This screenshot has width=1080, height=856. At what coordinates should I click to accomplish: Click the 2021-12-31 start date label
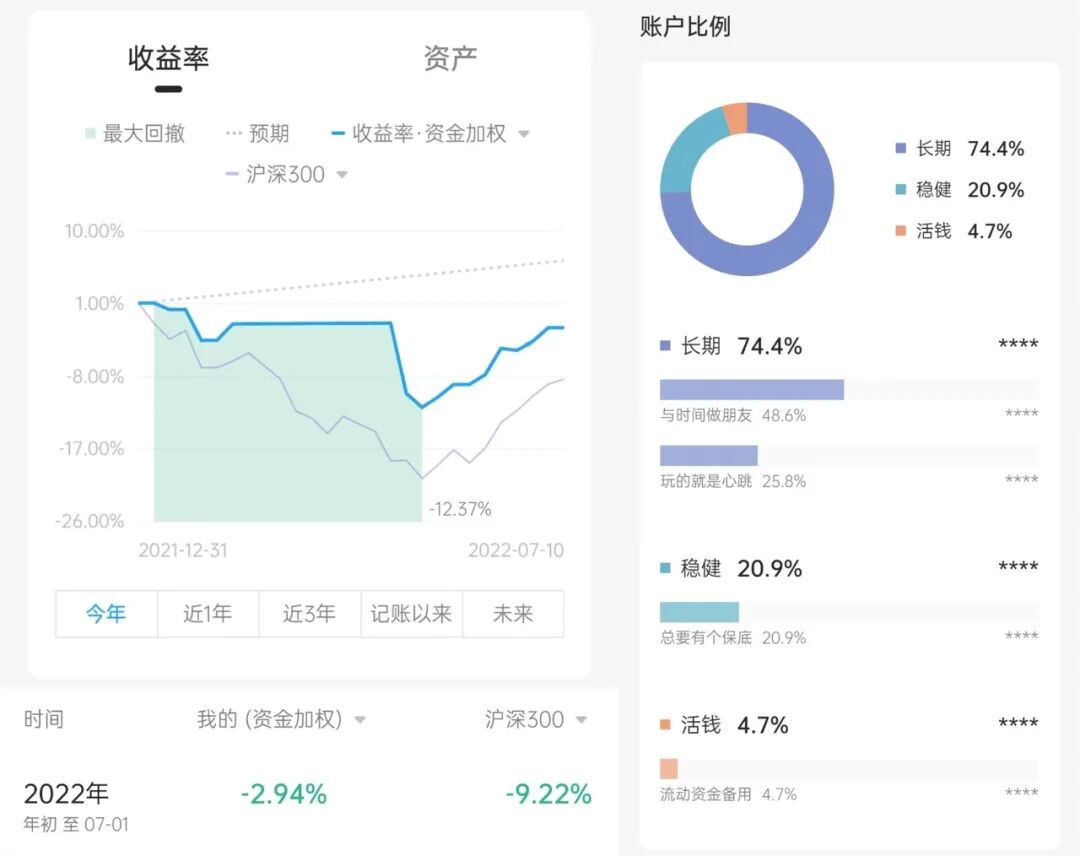click(x=183, y=550)
